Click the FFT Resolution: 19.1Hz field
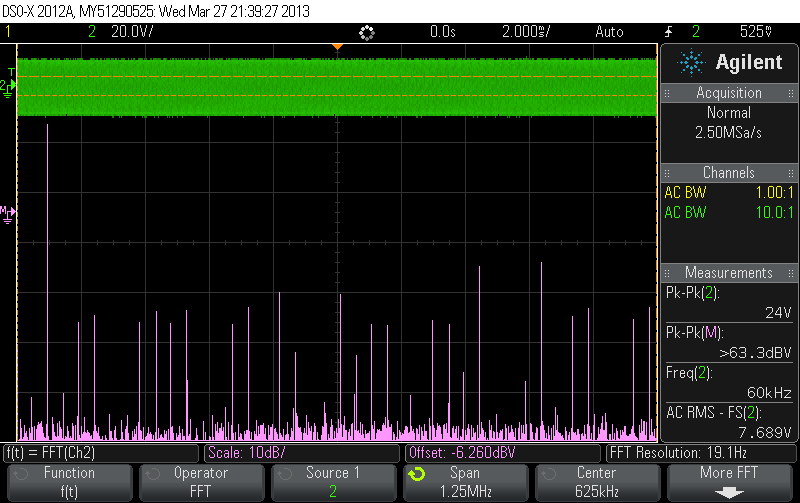The width and height of the screenshot is (800, 503). click(x=701, y=453)
